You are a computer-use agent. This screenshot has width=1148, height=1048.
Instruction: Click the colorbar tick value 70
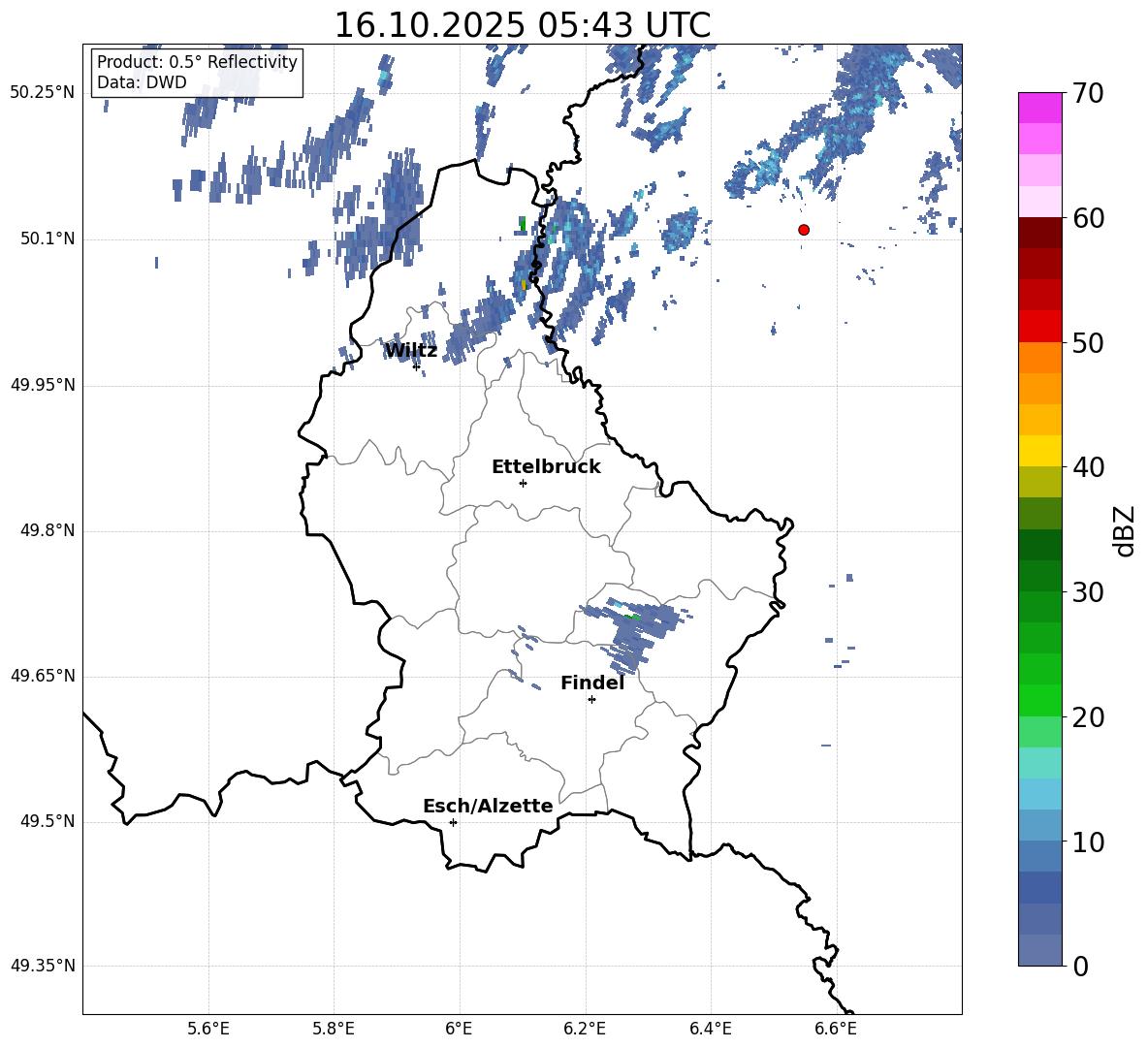[x=1088, y=94]
